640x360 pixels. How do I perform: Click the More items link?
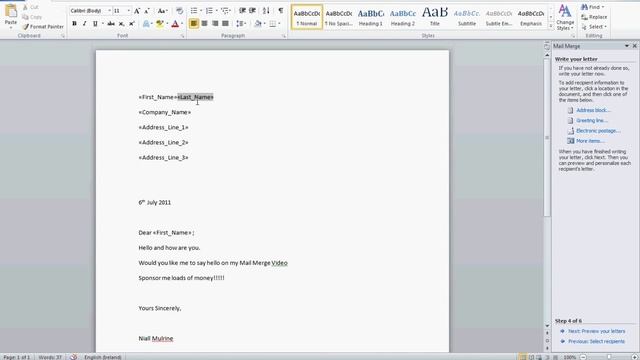click(590, 141)
